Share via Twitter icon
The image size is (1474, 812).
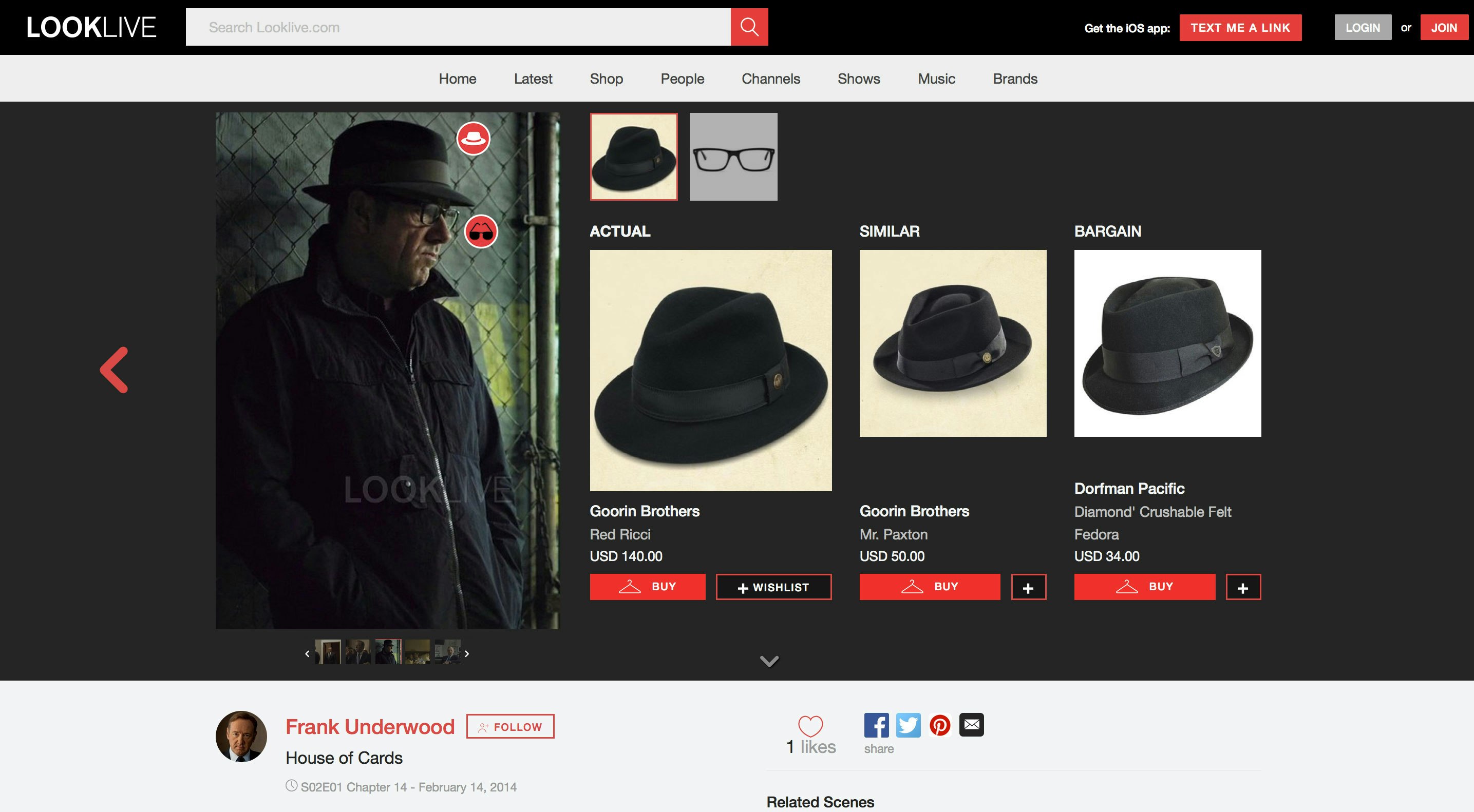click(908, 725)
